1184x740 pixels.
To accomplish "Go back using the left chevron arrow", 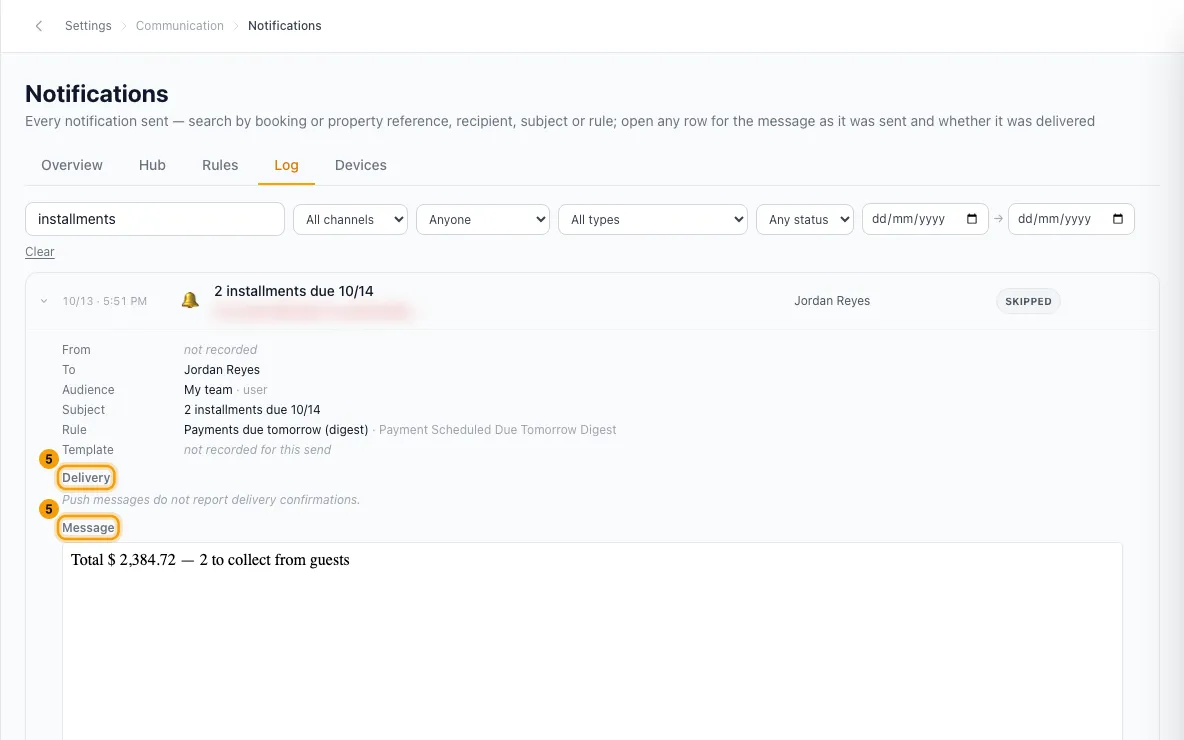I will 39,26.
